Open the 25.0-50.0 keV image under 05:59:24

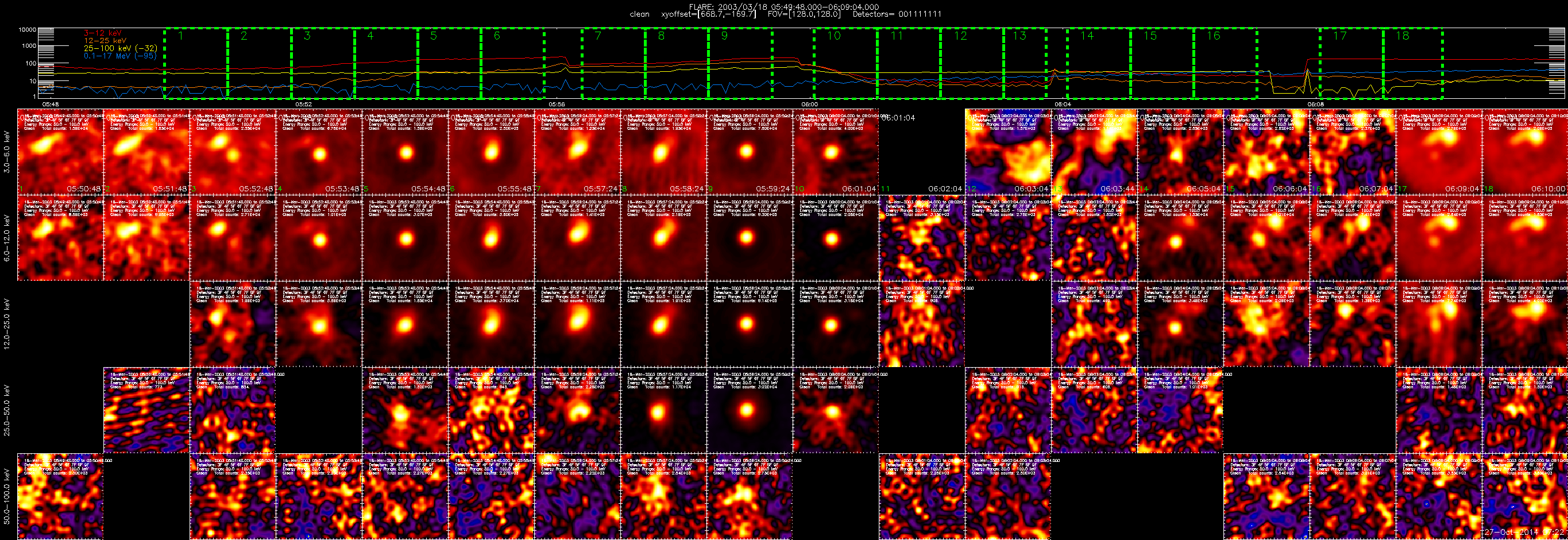[750, 410]
